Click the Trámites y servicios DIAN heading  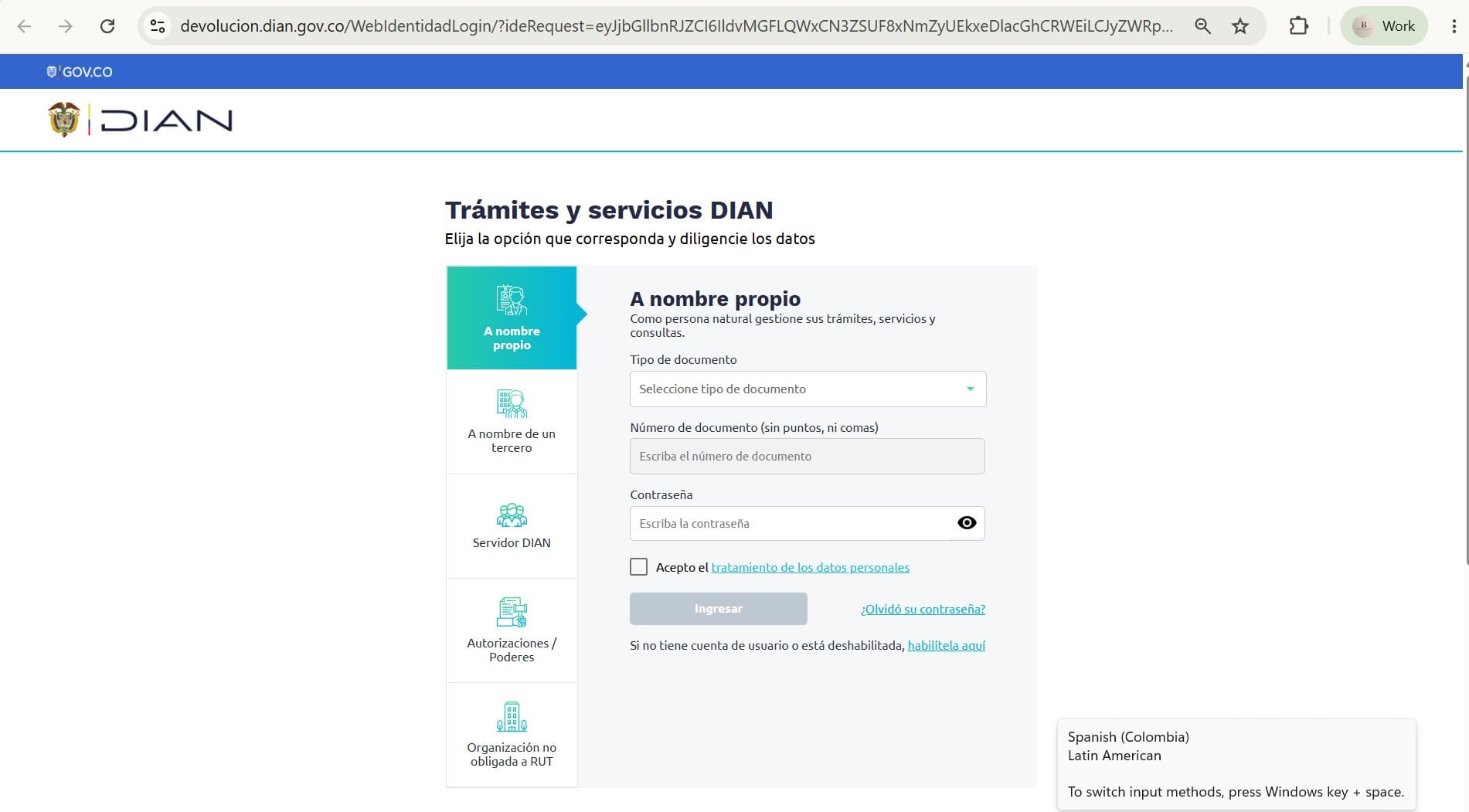(x=609, y=210)
